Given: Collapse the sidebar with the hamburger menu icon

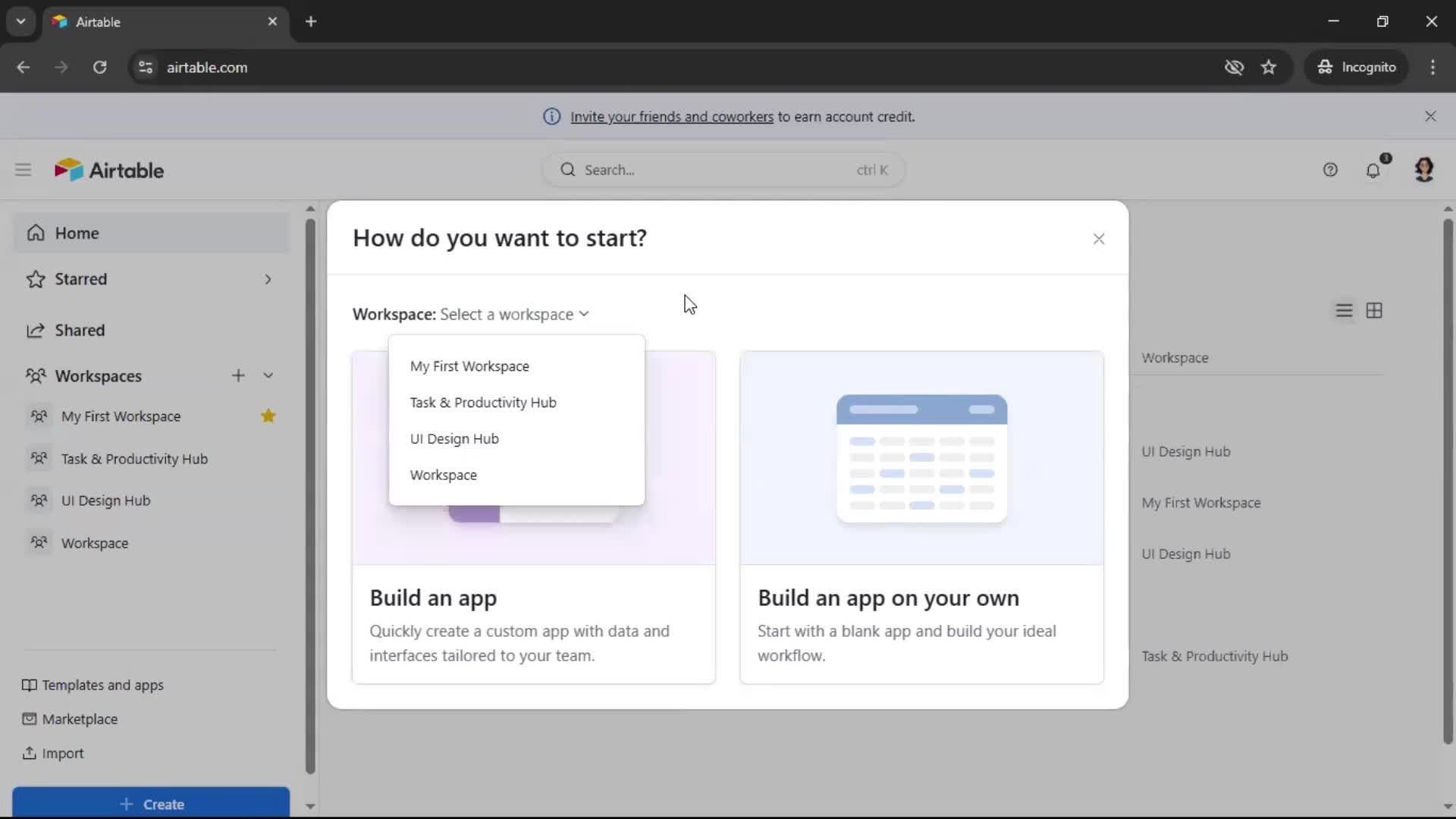Looking at the screenshot, I should point(23,170).
